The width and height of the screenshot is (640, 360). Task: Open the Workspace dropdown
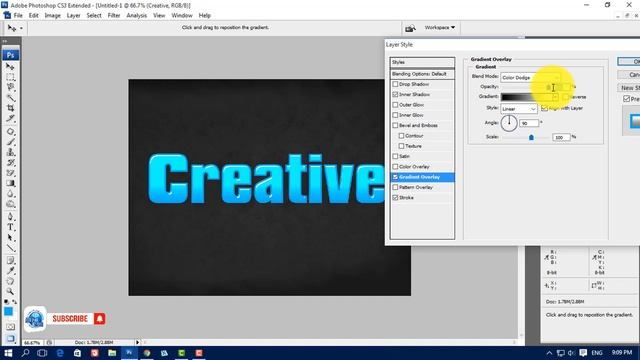(x=440, y=27)
